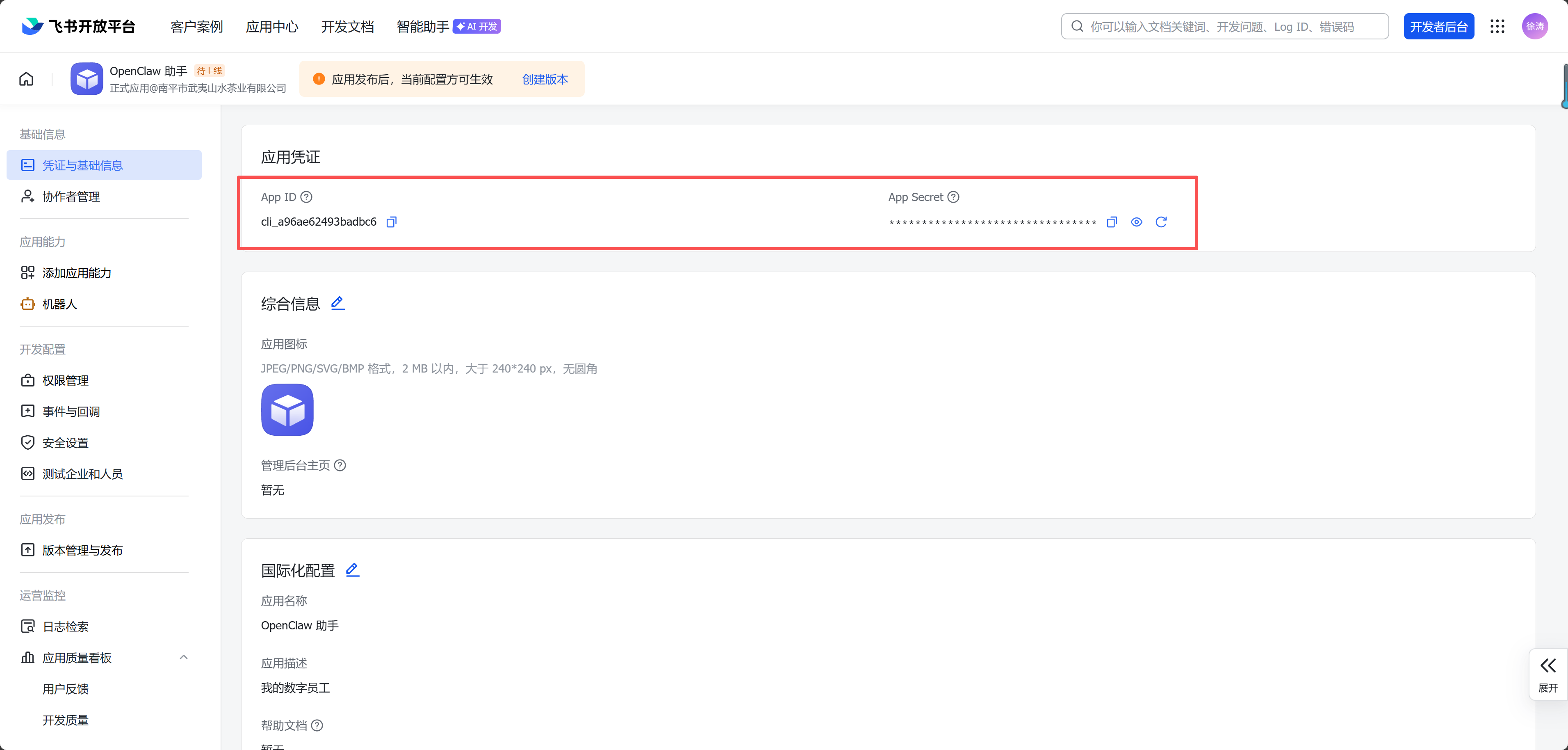The image size is (1568, 750).
Task: Edit 综合信息 with pencil icon
Action: 338,303
